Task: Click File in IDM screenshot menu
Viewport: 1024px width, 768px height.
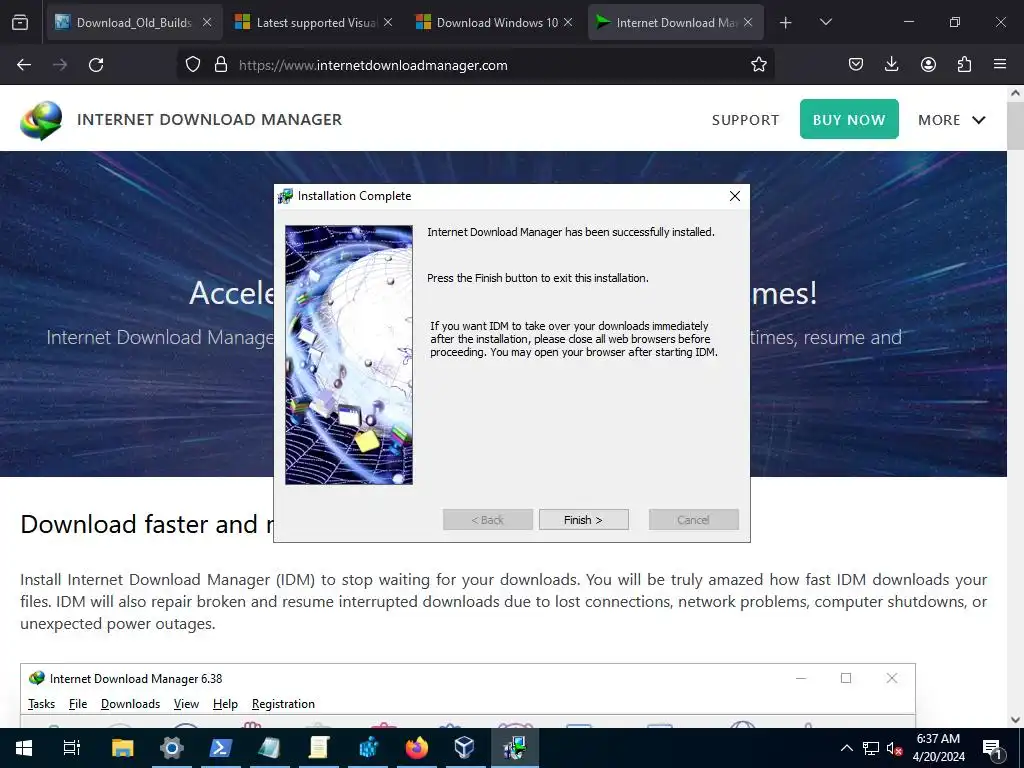Action: [78, 704]
